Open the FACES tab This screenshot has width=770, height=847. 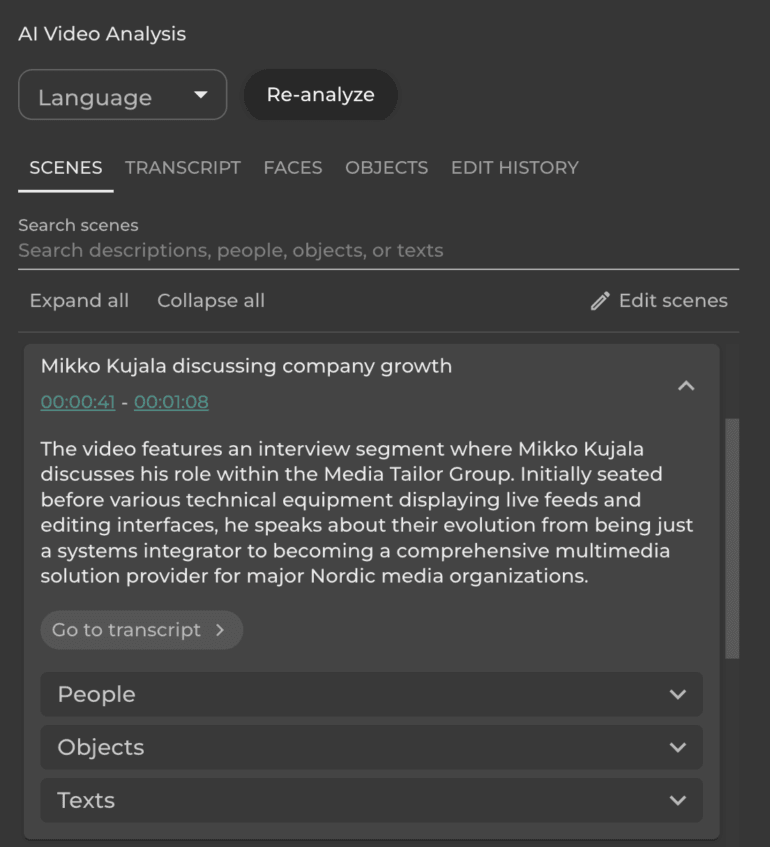click(x=293, y=167)
